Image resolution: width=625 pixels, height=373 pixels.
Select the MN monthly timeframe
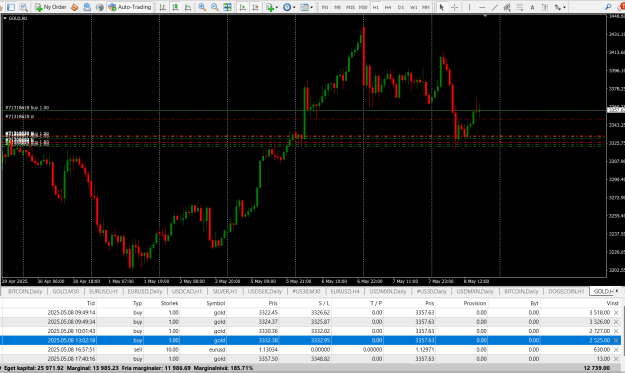tap(426, 7)
